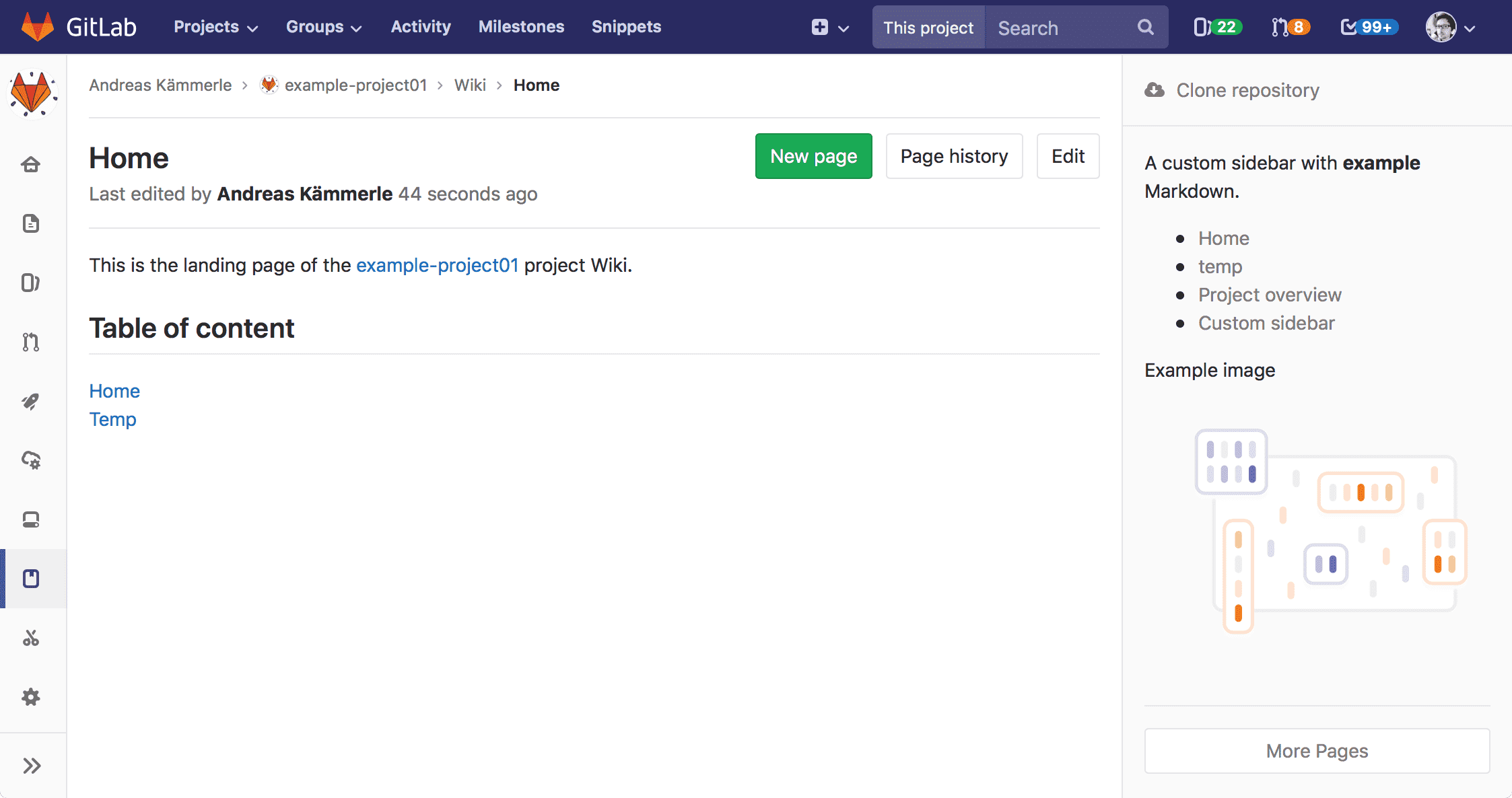Click the CI/CD pipelines icon in sidebar
Image resolution: width=1512 pixels, height=798 pixels.
coord(33,402)
